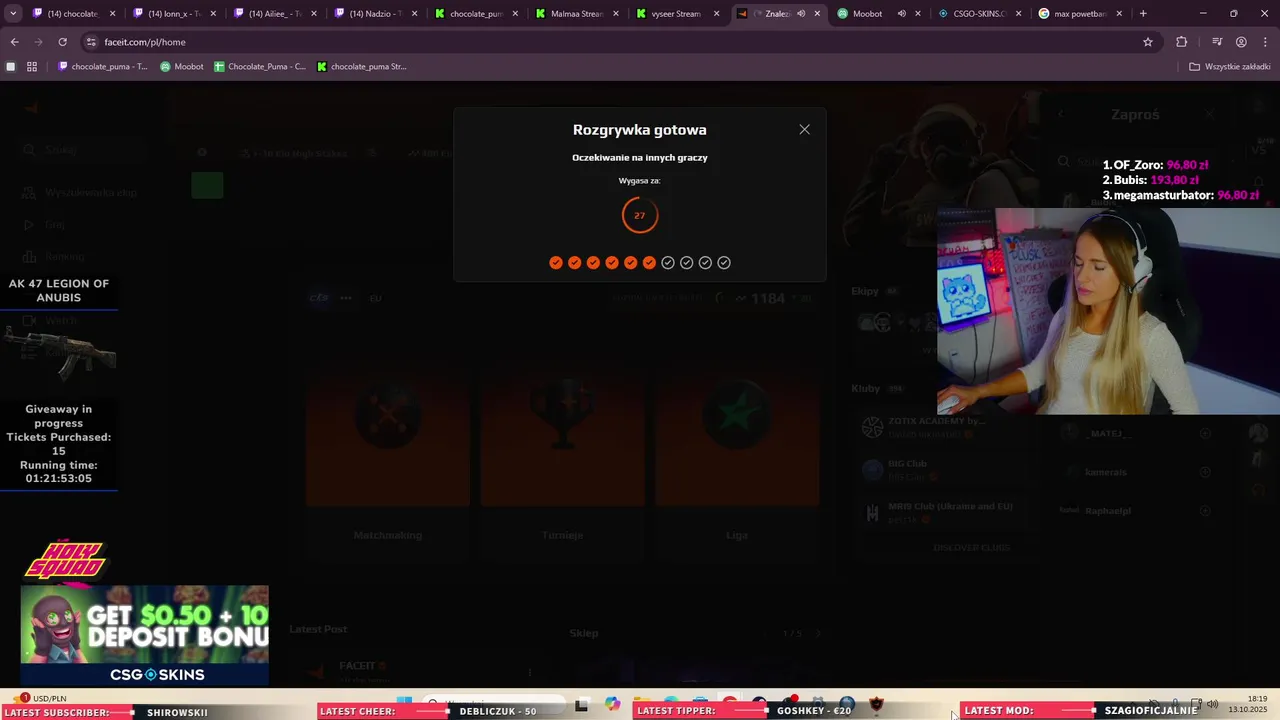Go forward in browser history
Viewport: 1280px width, 720px height.
coord(38,42)
